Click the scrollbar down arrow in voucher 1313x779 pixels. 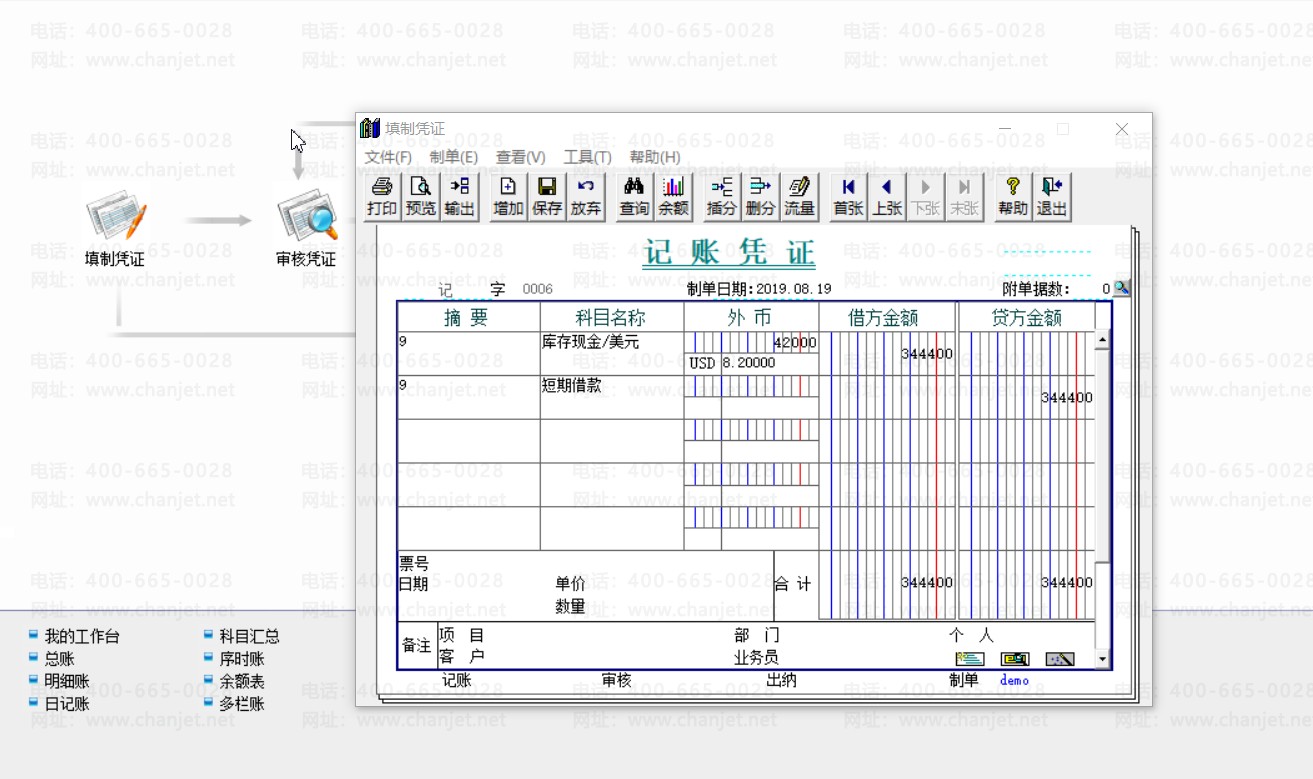coord(1103,659)
